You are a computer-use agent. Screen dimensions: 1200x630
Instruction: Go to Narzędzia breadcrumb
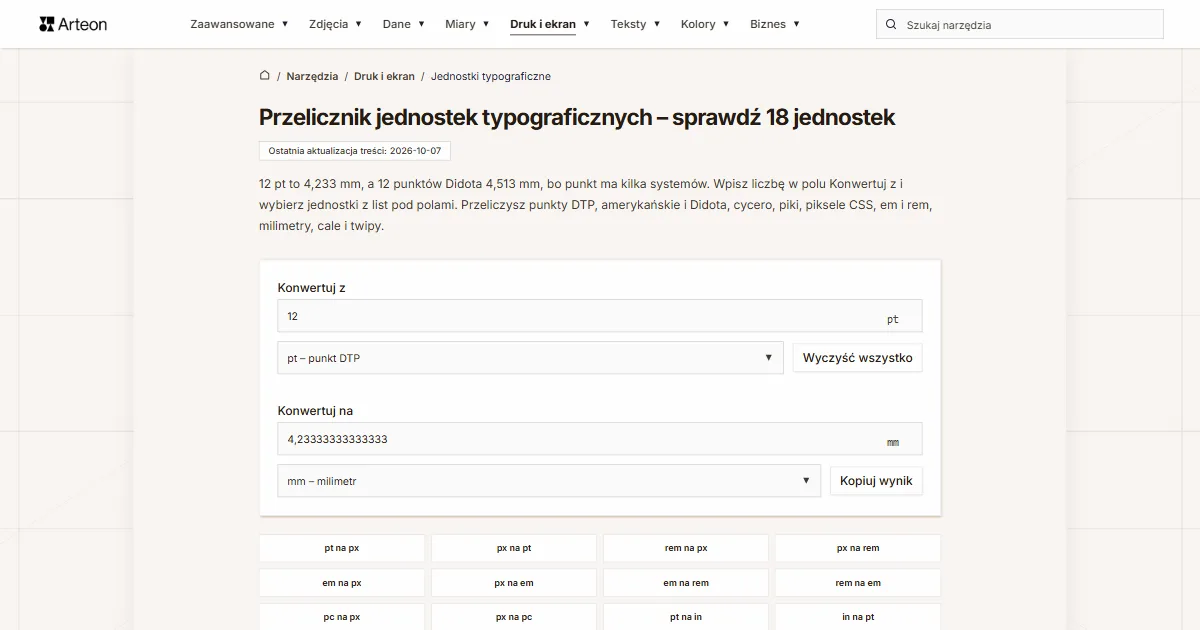click(312, 76)
